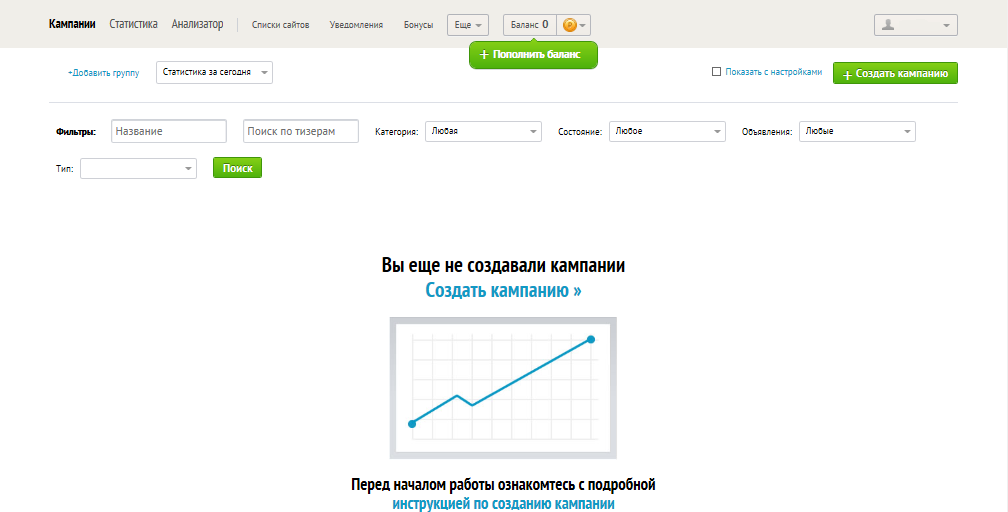Enable the 'Показать с настройками' checkbox
The image size is (1008, 512).
[x=716, y=72]
